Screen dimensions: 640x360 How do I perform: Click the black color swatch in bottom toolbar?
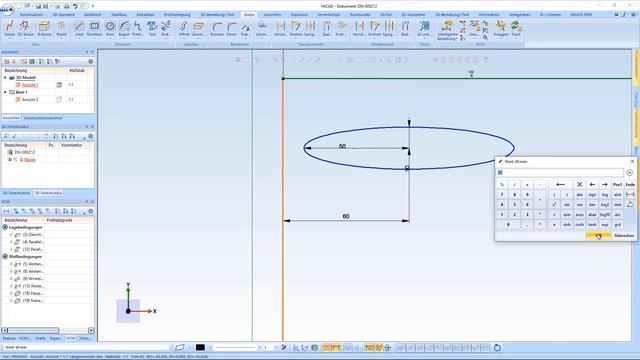(x=200, y=348)
